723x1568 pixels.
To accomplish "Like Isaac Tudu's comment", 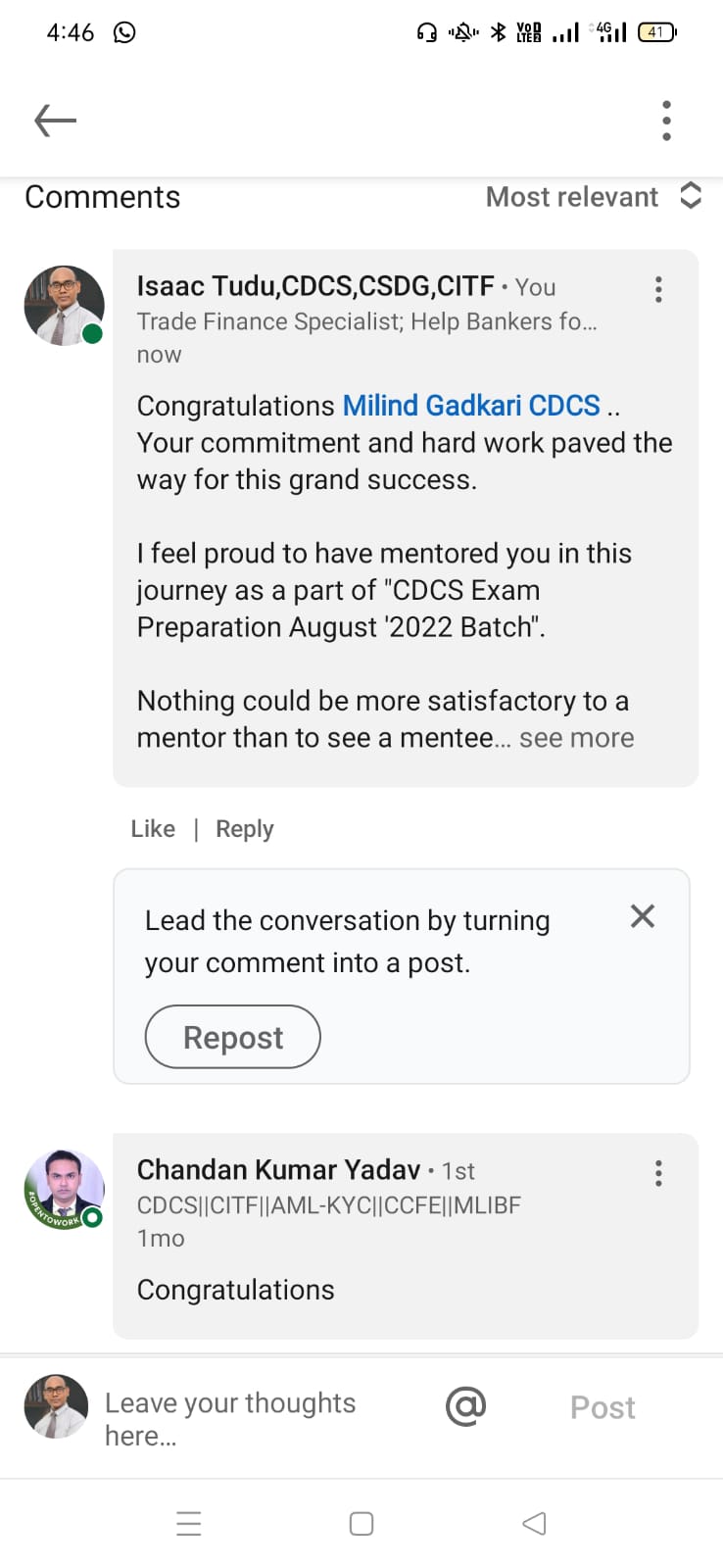I will point(153,829).
